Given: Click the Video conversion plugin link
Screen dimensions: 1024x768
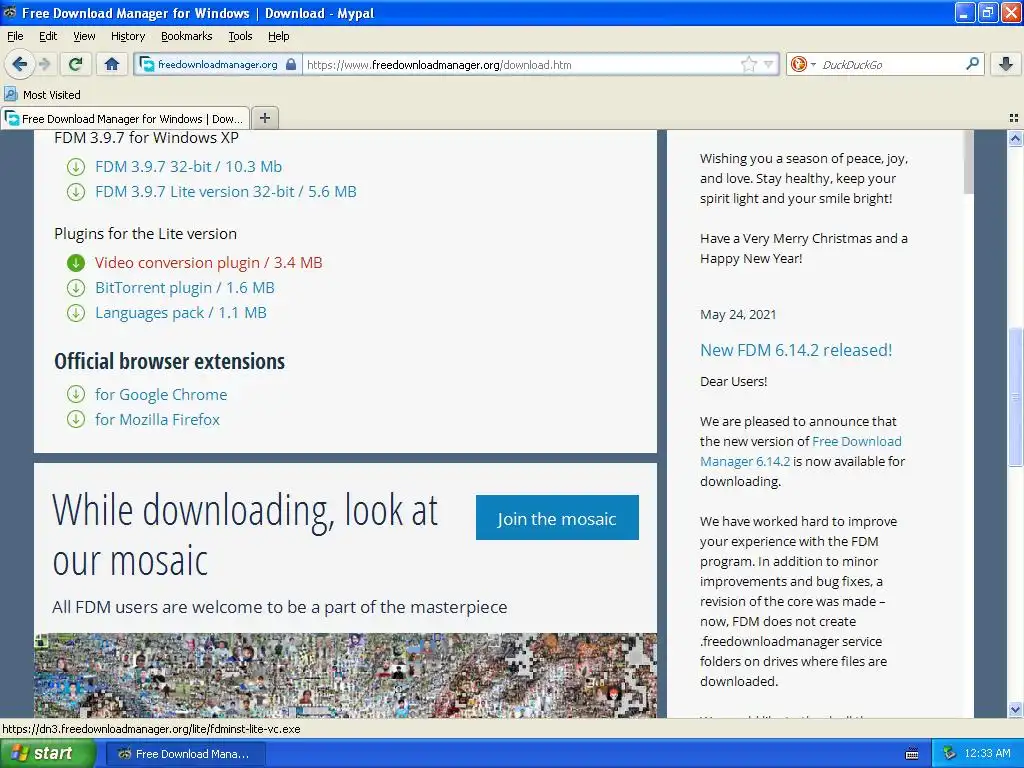Looking at the screenshot, I should tap(208, 263).
